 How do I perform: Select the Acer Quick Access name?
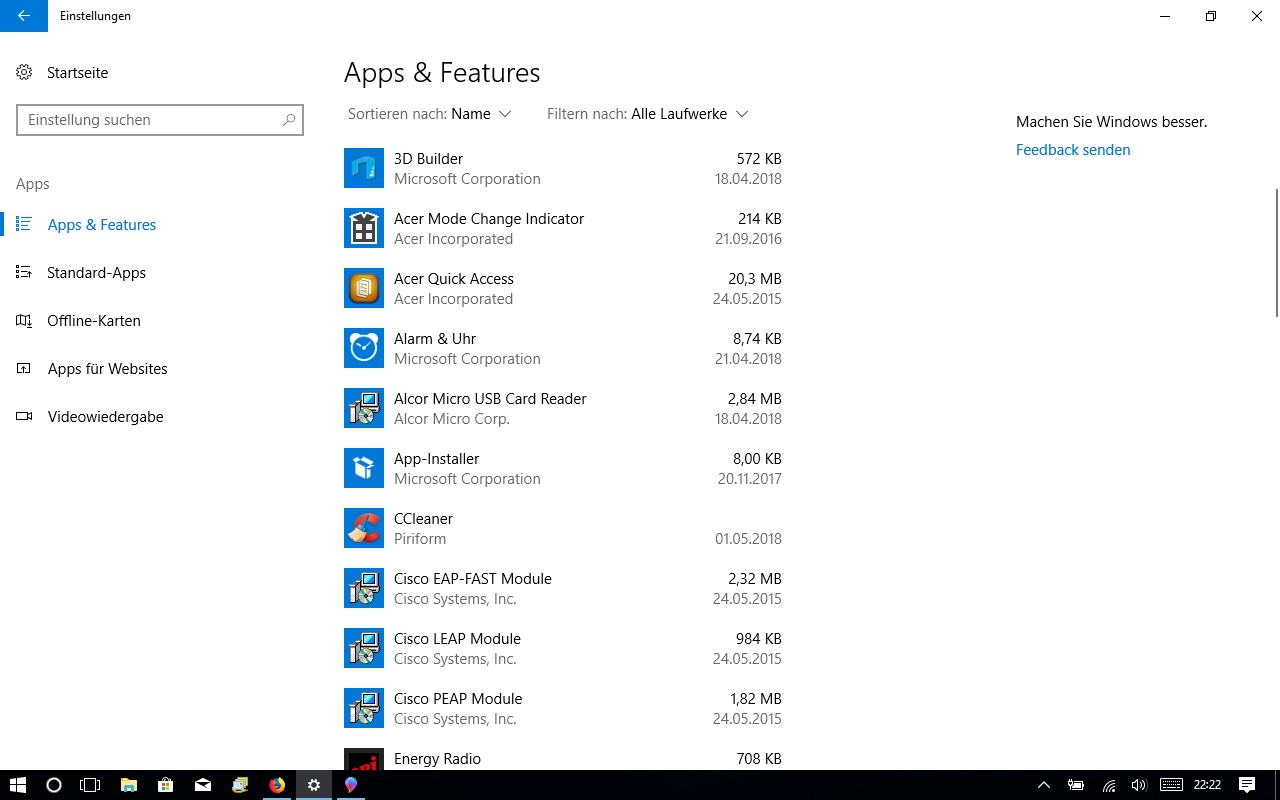click(454, 279)
